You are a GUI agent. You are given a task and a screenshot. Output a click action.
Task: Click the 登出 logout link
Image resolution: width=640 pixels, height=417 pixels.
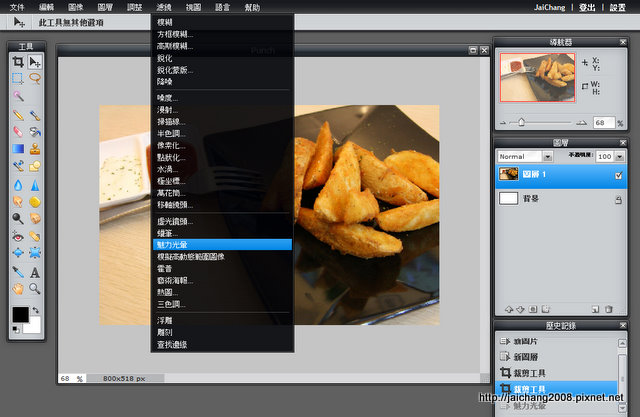pyautogui.click(x=587, y=7)
